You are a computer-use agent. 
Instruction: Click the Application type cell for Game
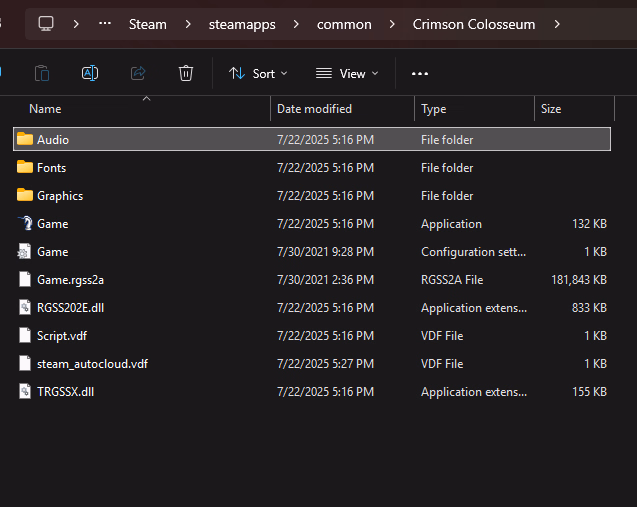tap(451, 223)
